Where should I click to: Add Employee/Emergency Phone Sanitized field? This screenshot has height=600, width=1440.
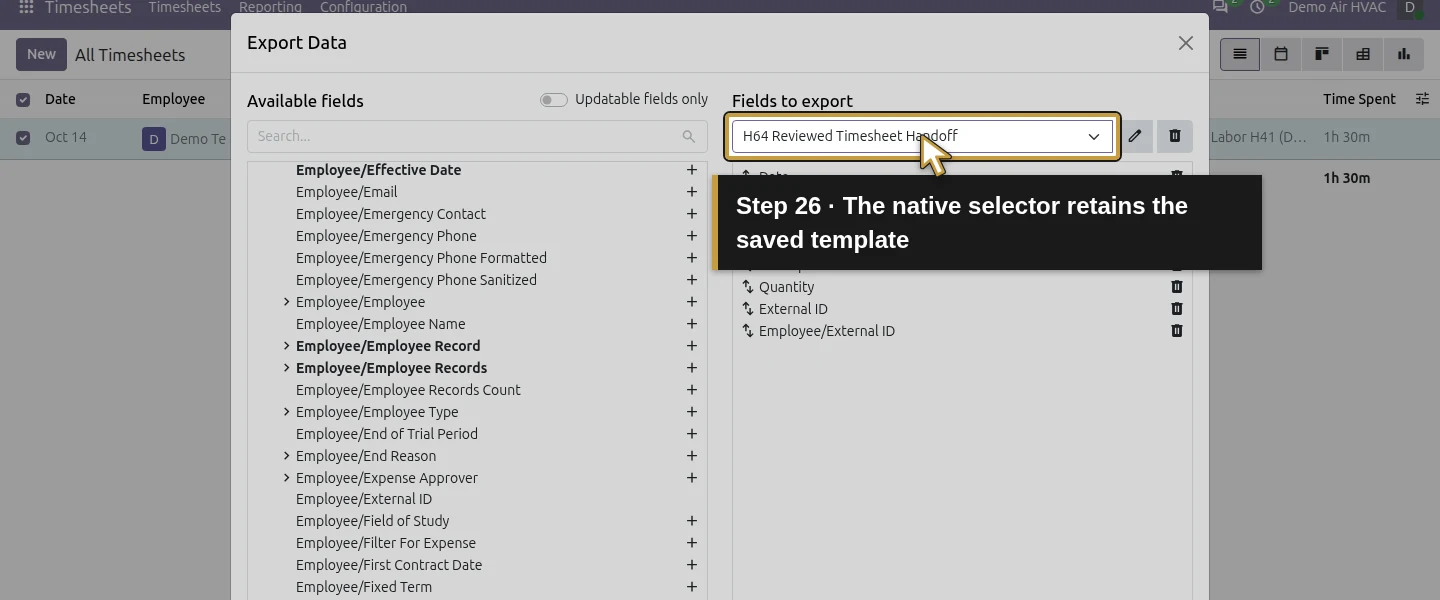tap(691, 280)
